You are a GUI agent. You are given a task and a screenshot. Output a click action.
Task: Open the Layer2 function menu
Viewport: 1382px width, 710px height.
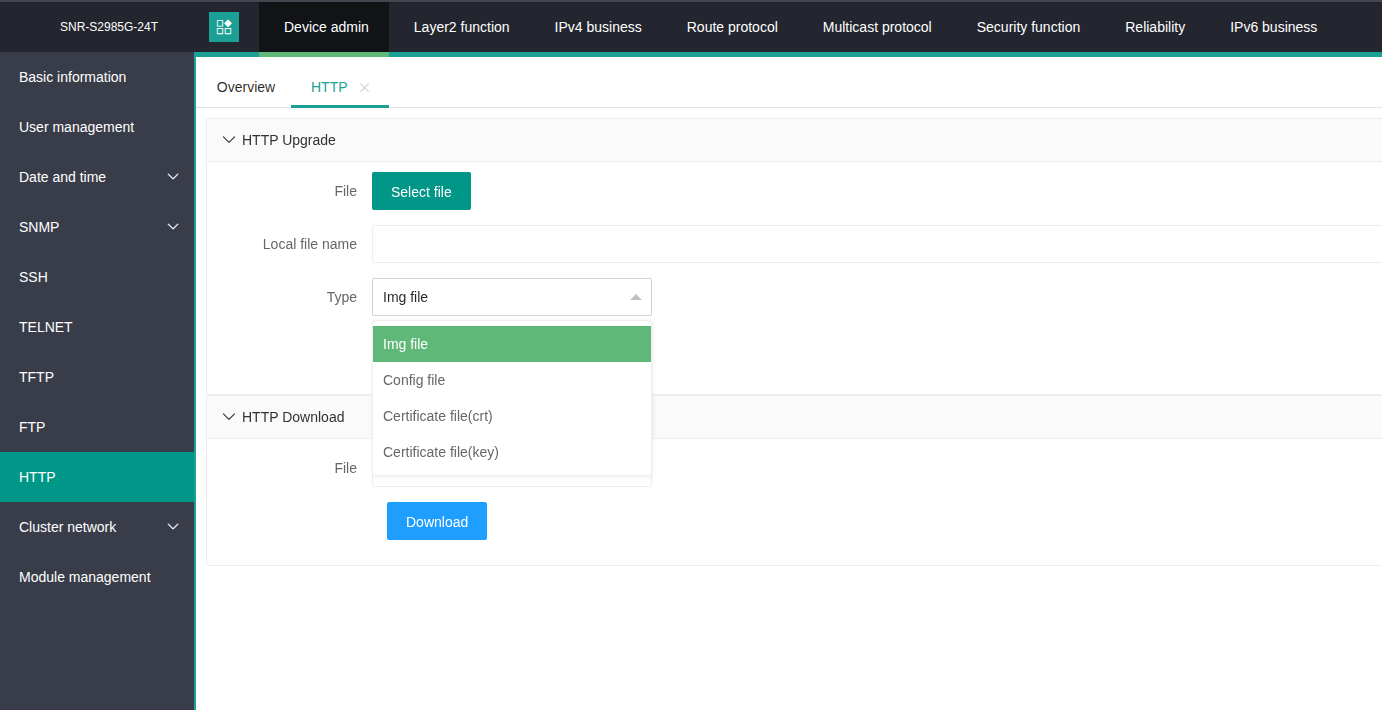coord(461,27)
